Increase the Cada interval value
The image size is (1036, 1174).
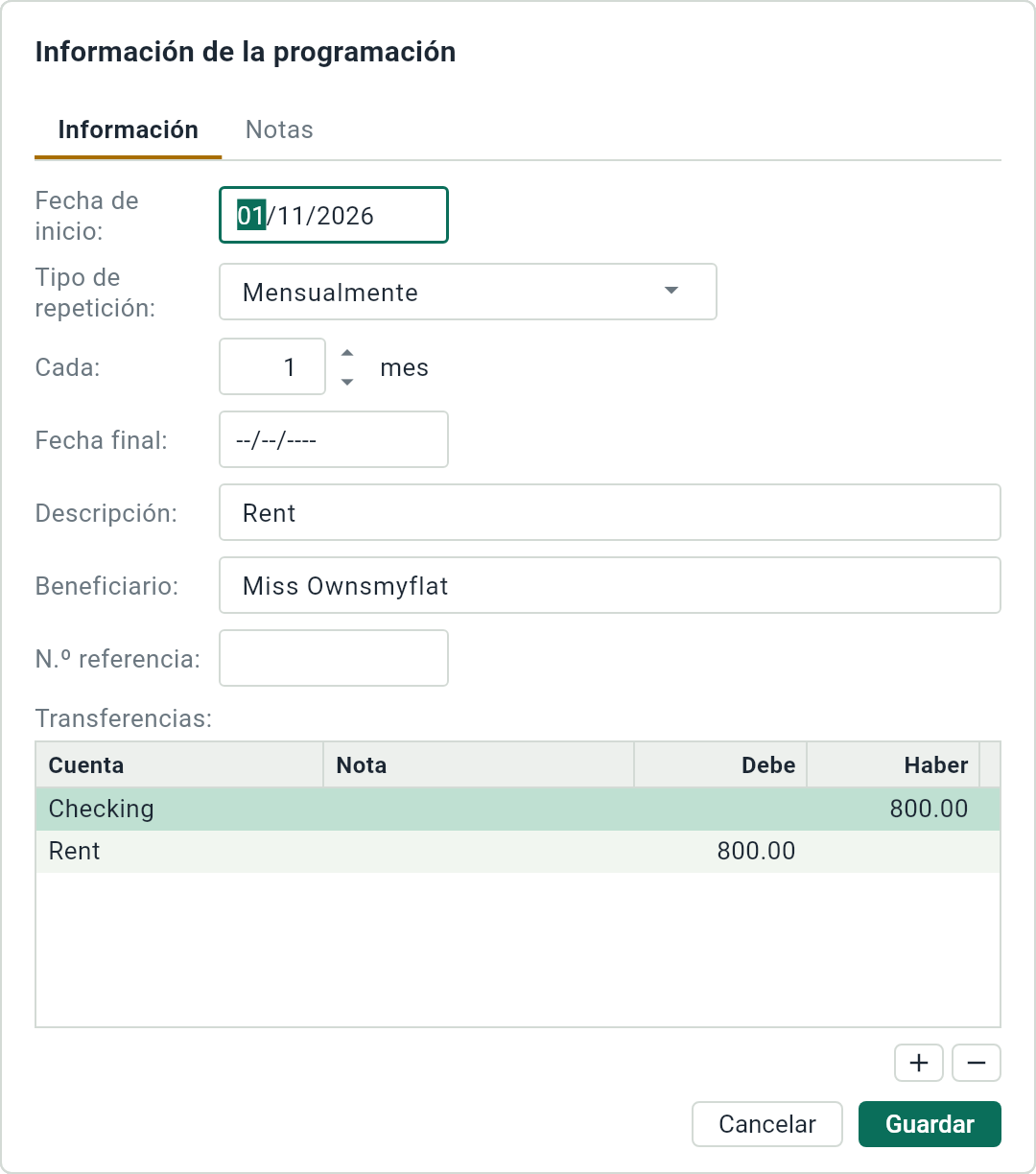click(x=347, y=353)
